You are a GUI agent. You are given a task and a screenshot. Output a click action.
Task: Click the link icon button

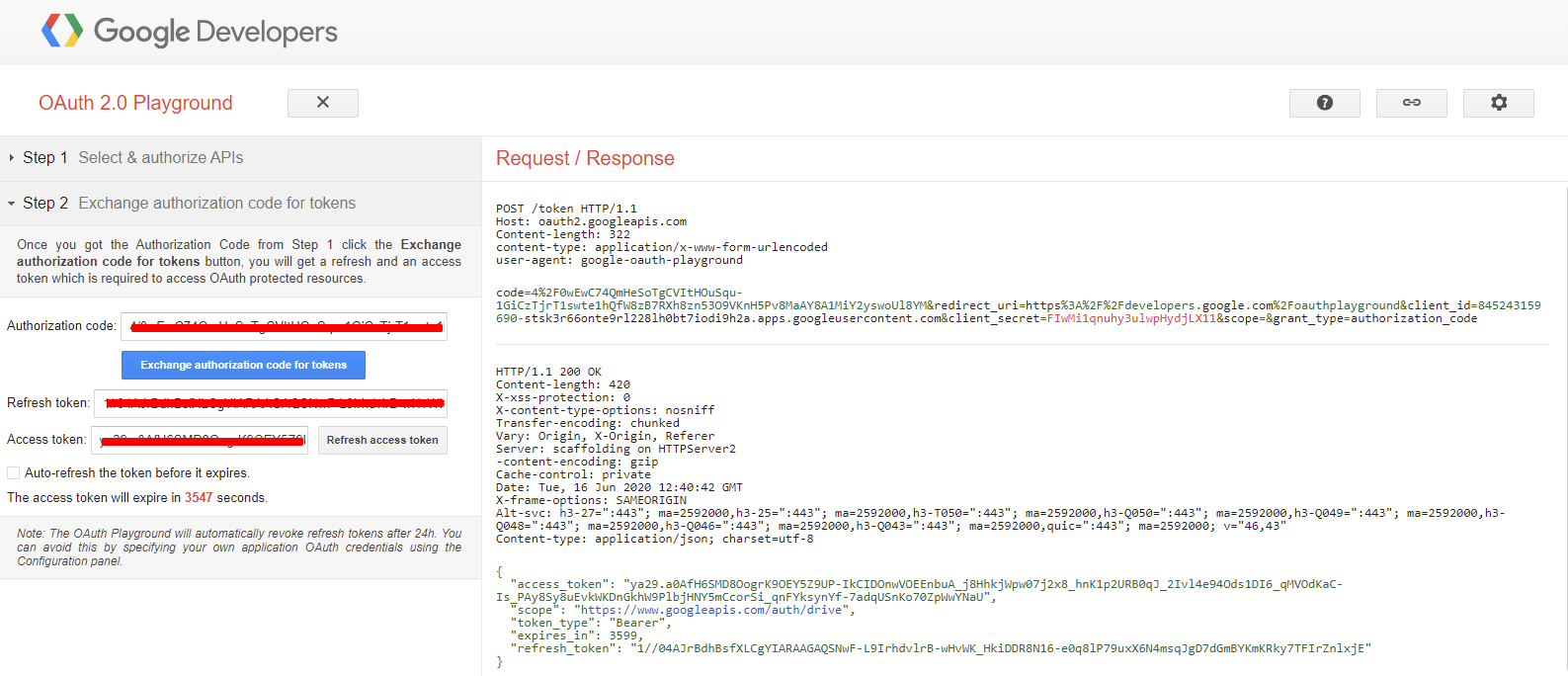[x=1412, y=103]
